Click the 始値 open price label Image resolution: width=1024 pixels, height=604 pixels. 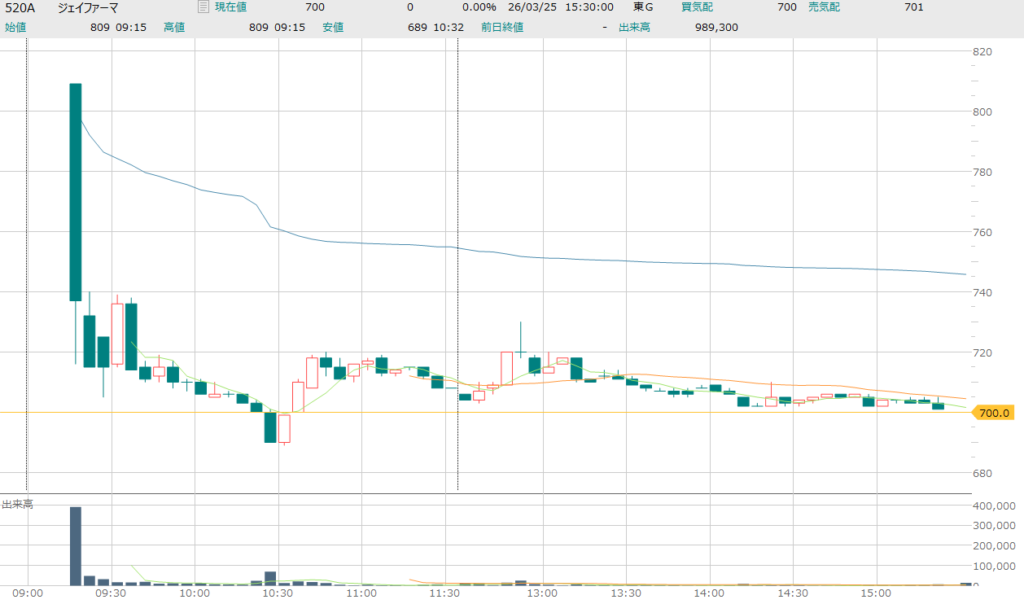tap(17, 27)
